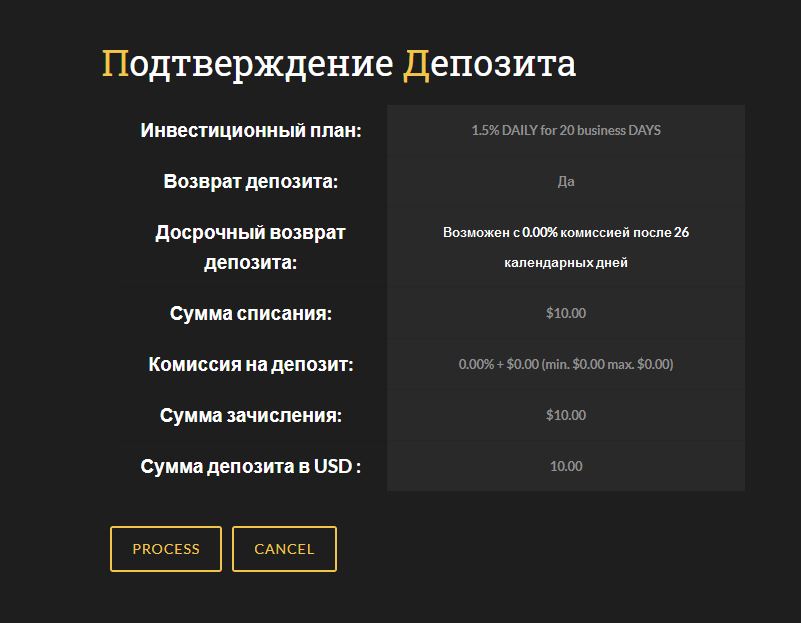The height and width of the screenshot is (623, 801).
Task: Click the 10.00 USD deposit amount value
Action: tap(566, 466)
